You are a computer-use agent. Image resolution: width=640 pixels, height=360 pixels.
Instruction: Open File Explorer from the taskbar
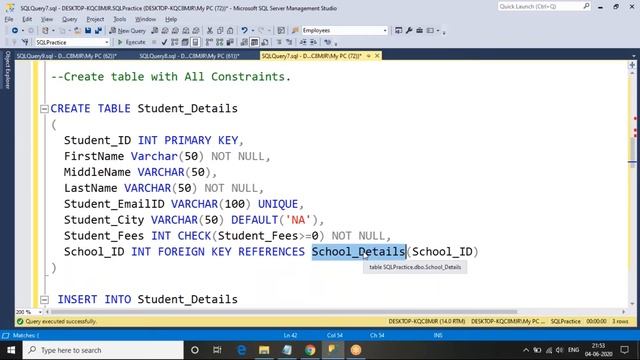(x=264, y=350)
